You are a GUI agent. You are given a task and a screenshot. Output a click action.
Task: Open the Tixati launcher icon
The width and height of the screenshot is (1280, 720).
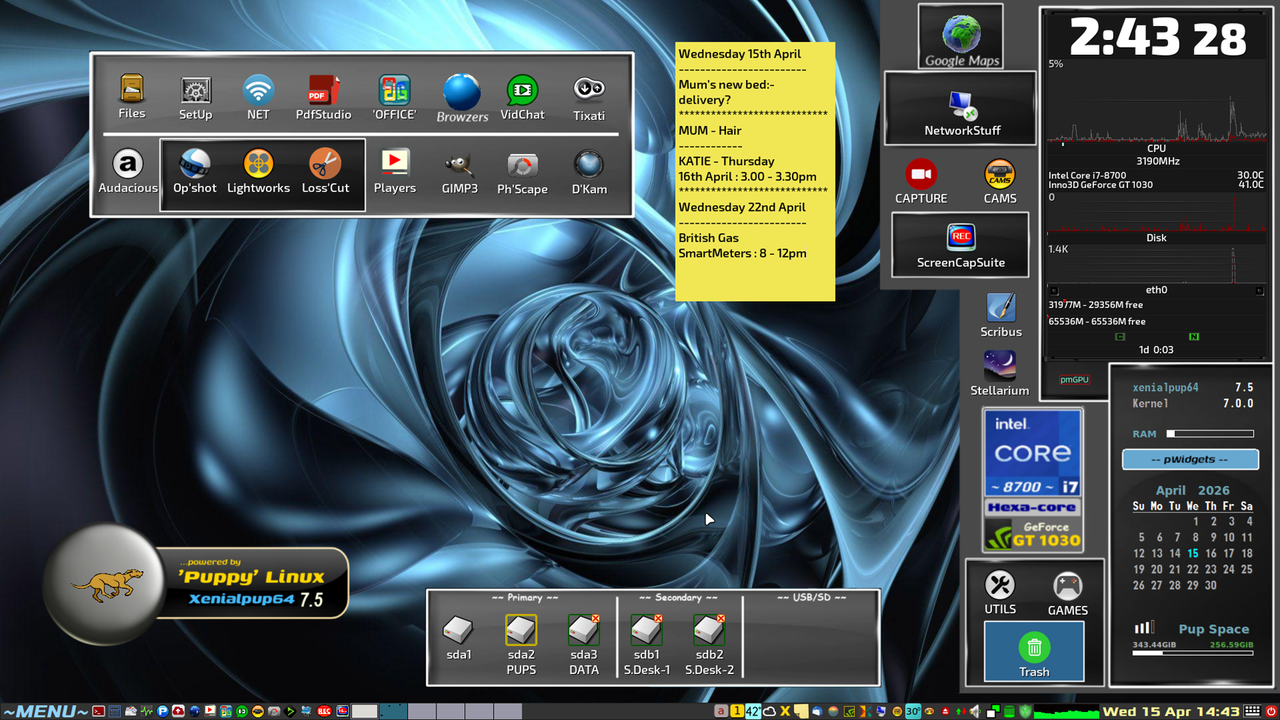[588, 90]
